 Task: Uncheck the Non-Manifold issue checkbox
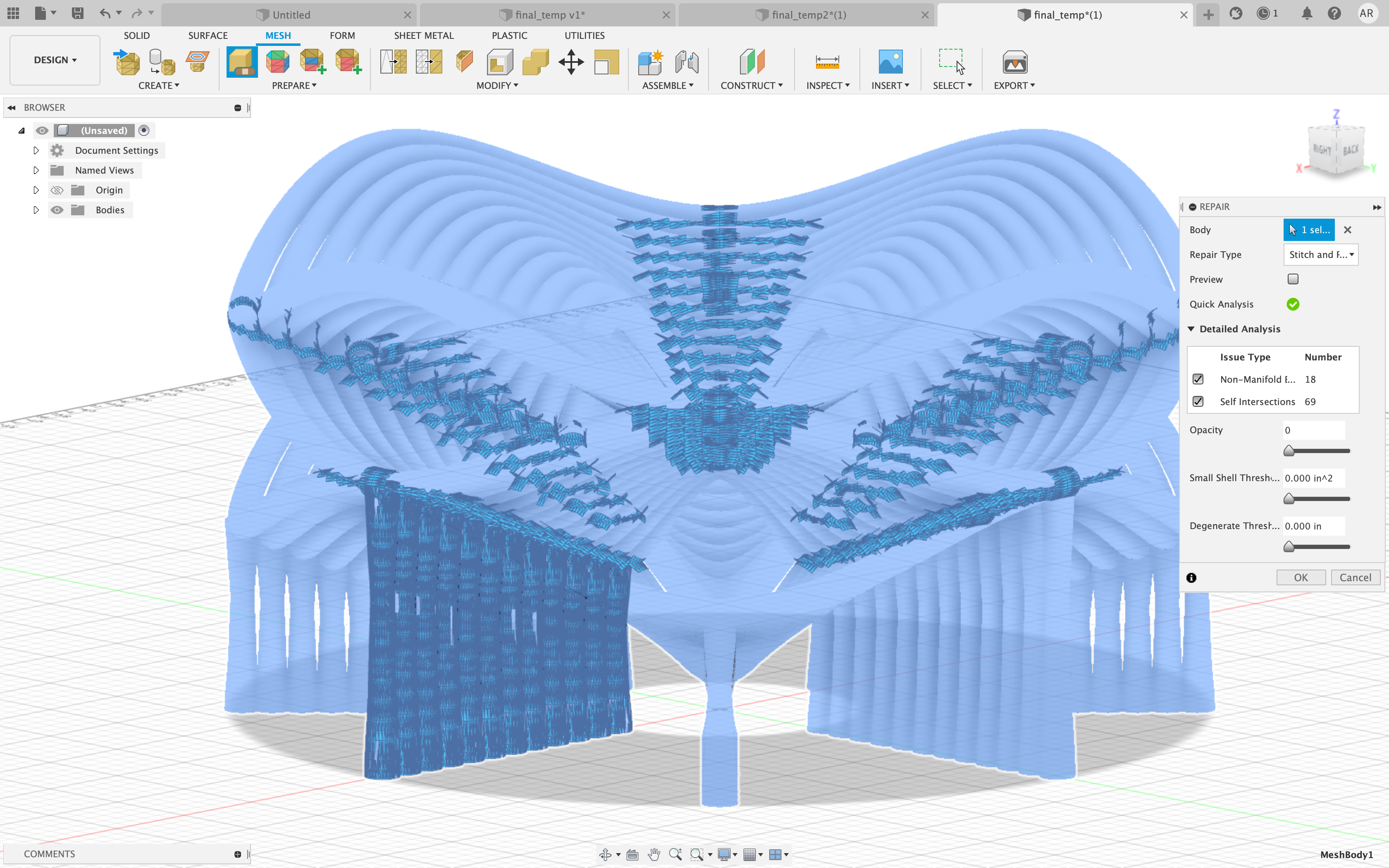click(1198, 379)
